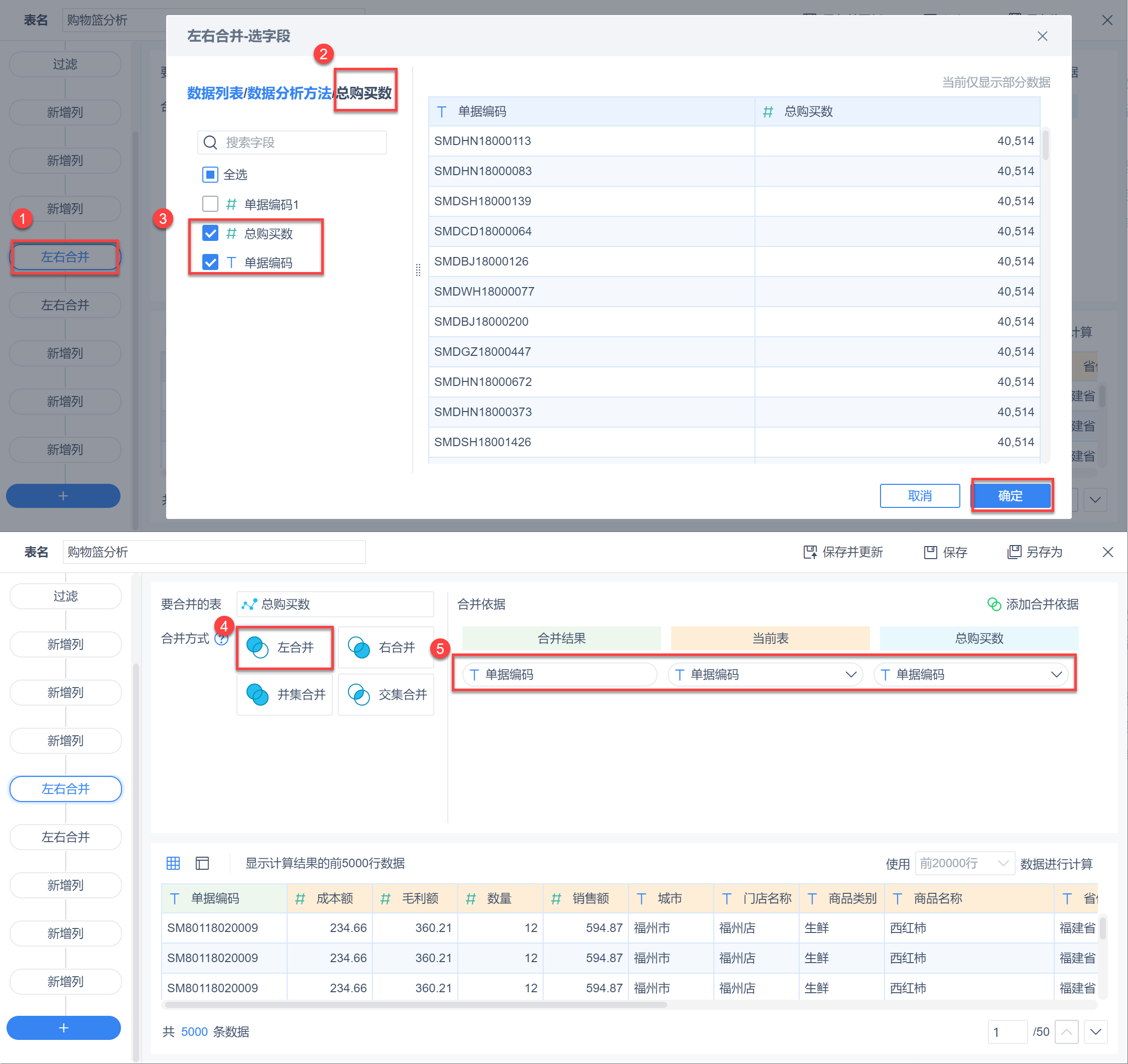Go to next page with down chevron

click(x=1095, y=1032)
